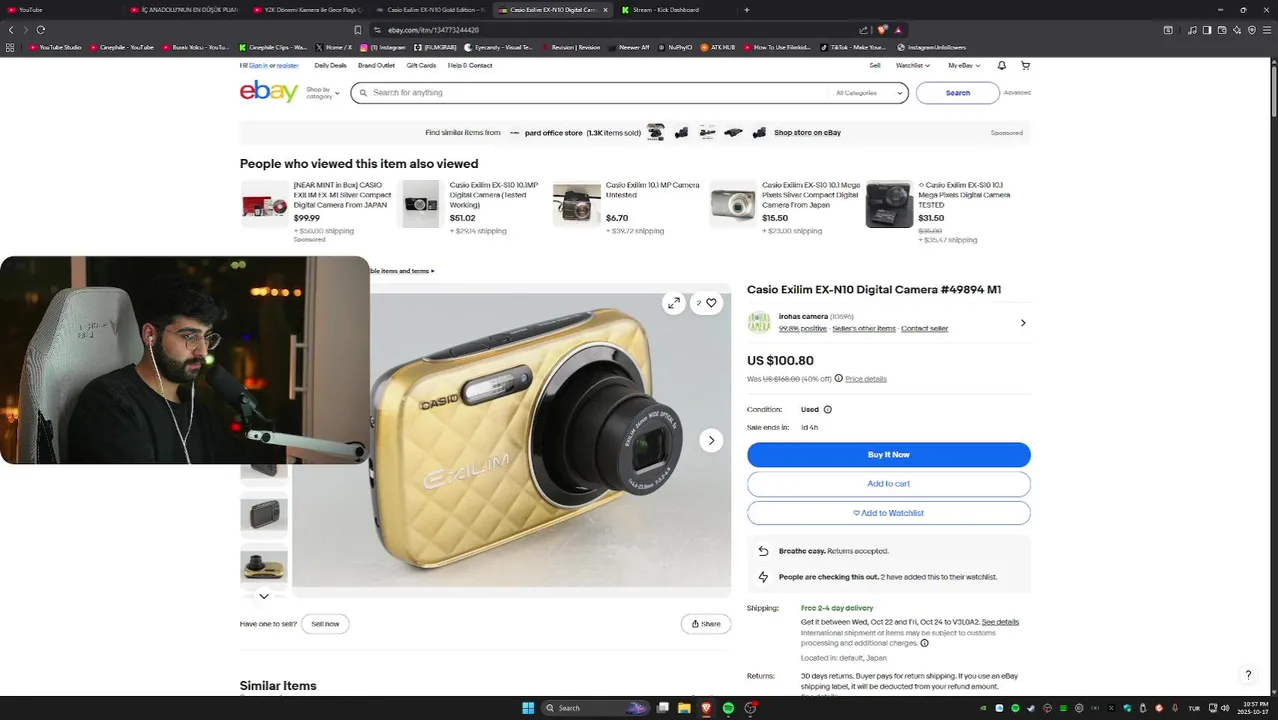Open a new browser tab
Image resolution: width=1278 pixels, height=720 pixels.
(746, 10)
